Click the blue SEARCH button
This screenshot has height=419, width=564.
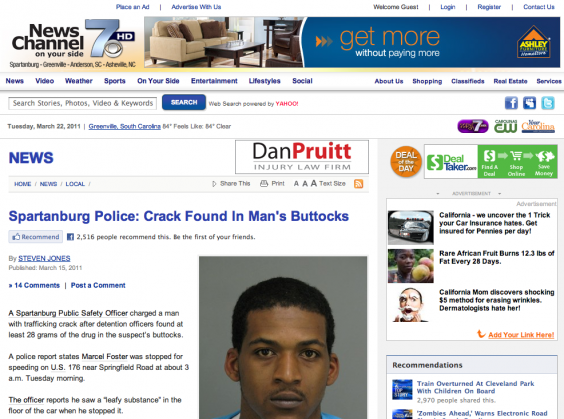pos(184,103)
